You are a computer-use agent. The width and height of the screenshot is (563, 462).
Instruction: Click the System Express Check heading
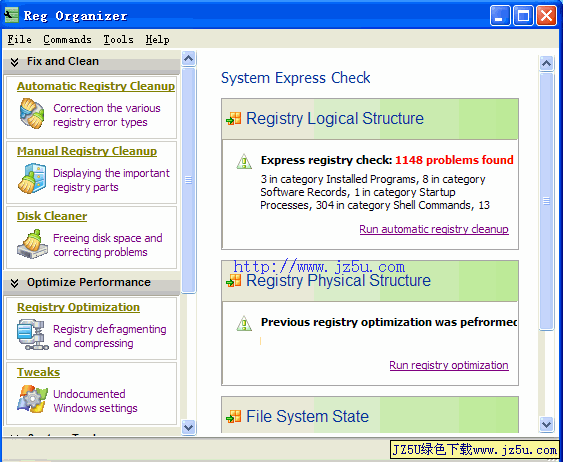tap(296, 78)
